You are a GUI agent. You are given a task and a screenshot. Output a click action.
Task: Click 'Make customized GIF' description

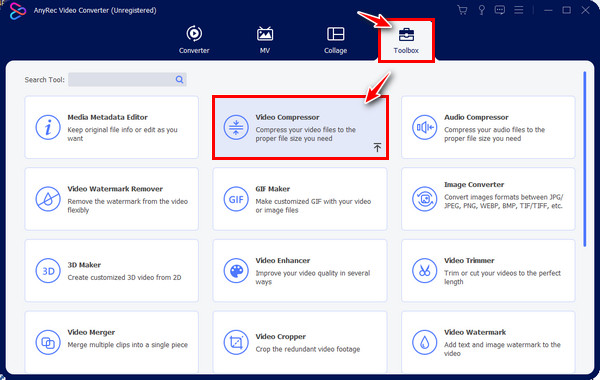tap(313, 205)
